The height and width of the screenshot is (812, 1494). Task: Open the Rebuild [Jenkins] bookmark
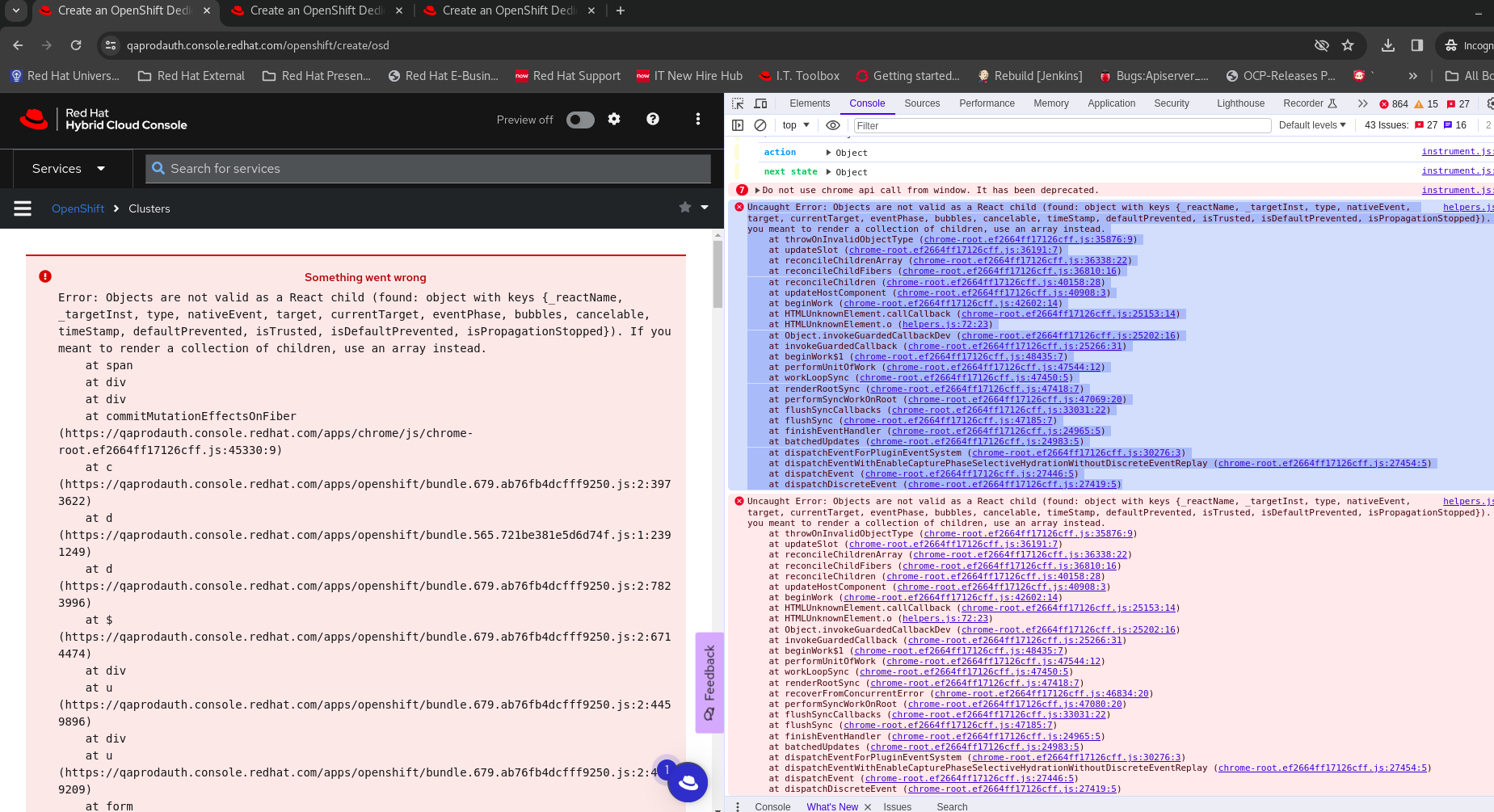pyautogui.click(x=1029, y=76)
